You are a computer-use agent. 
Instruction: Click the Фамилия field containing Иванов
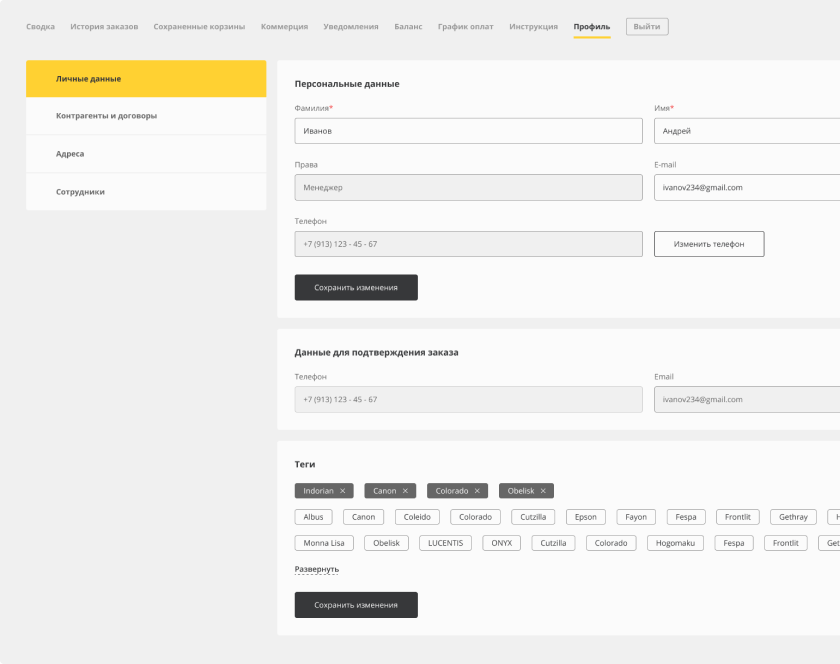468,131
